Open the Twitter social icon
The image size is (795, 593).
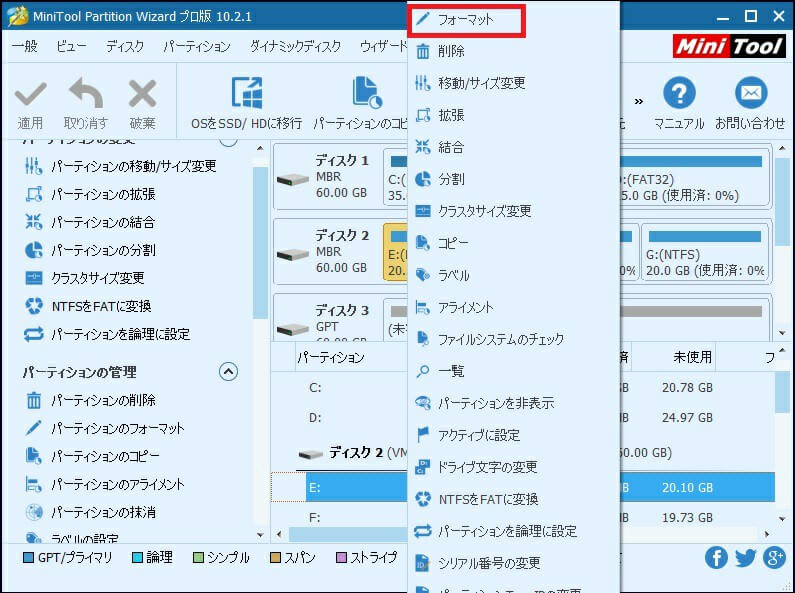coord(745,558)
